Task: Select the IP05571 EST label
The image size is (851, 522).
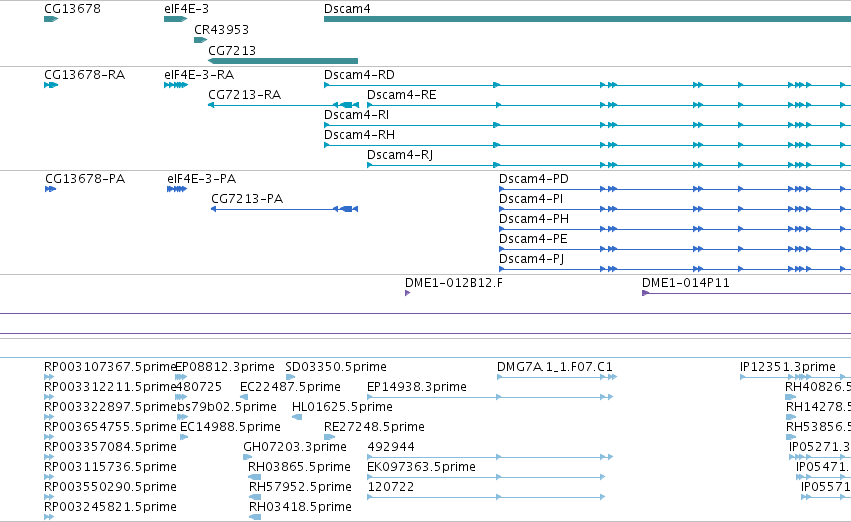Action: [825, 487]
